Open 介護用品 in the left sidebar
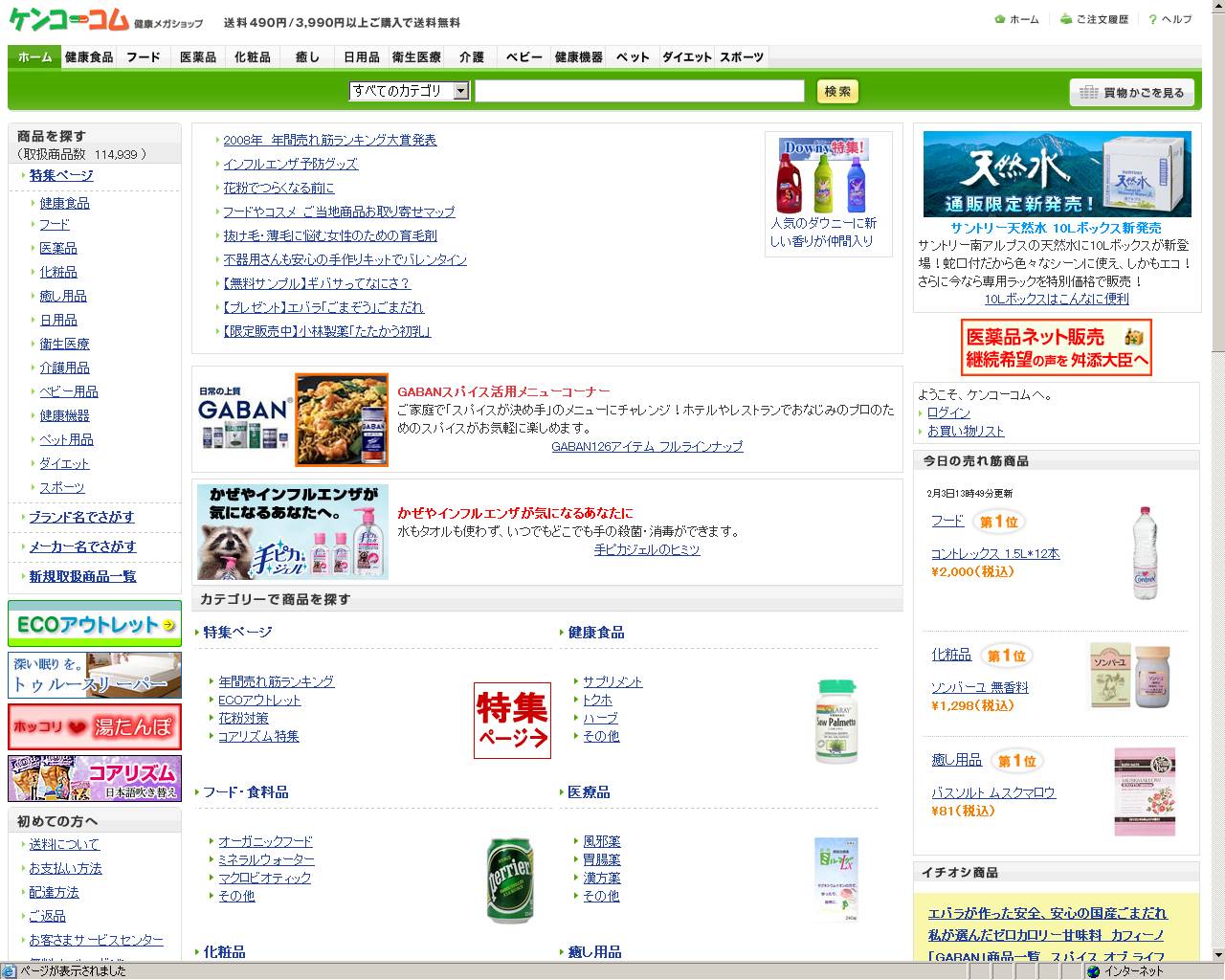Viewport: 1225px width, 980px height. (x=64, y=367)
